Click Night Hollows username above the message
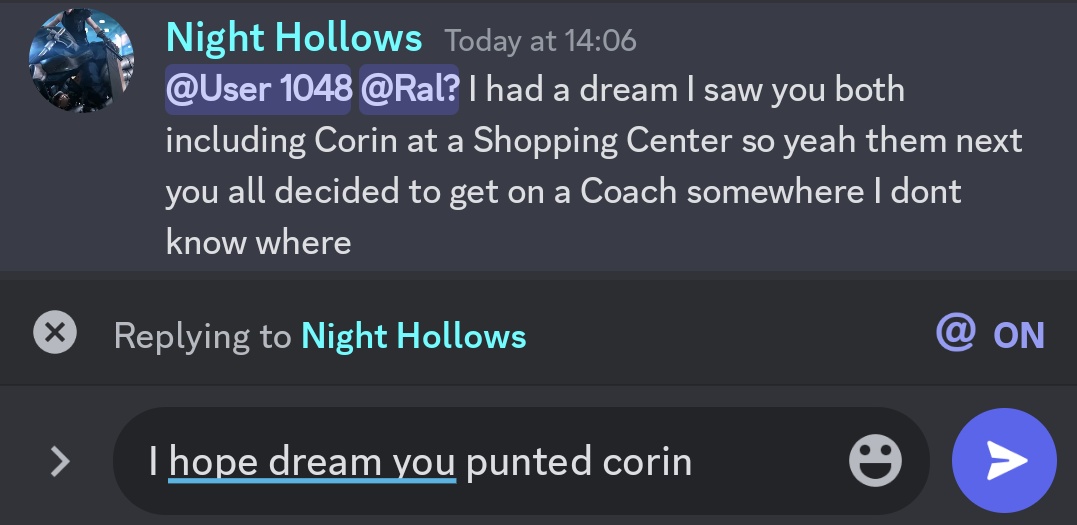This screenshot has width=1077, height=525. 294,39
